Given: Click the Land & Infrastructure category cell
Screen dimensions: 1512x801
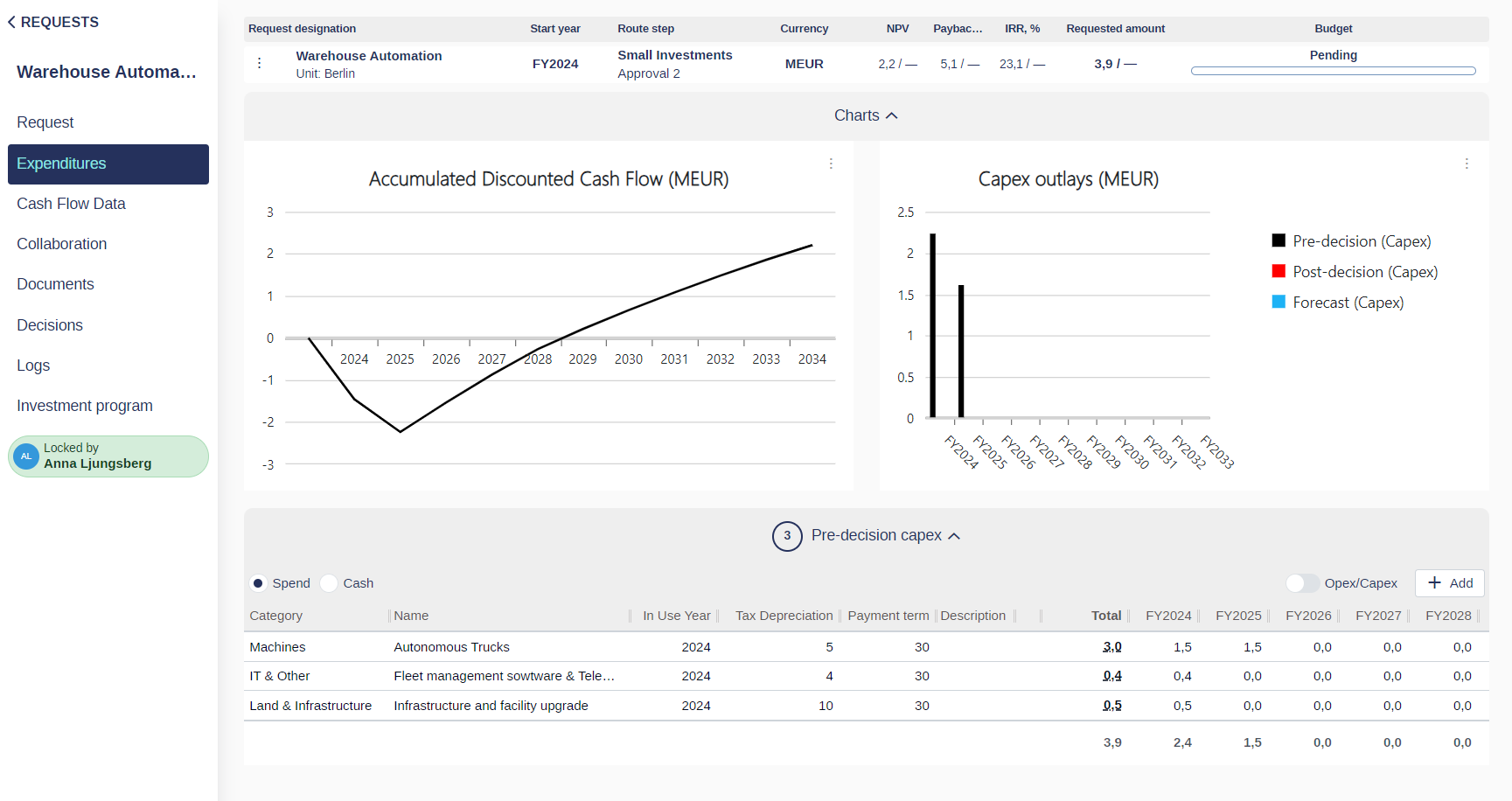Looking at the screenshot, I should click(310, 706).
